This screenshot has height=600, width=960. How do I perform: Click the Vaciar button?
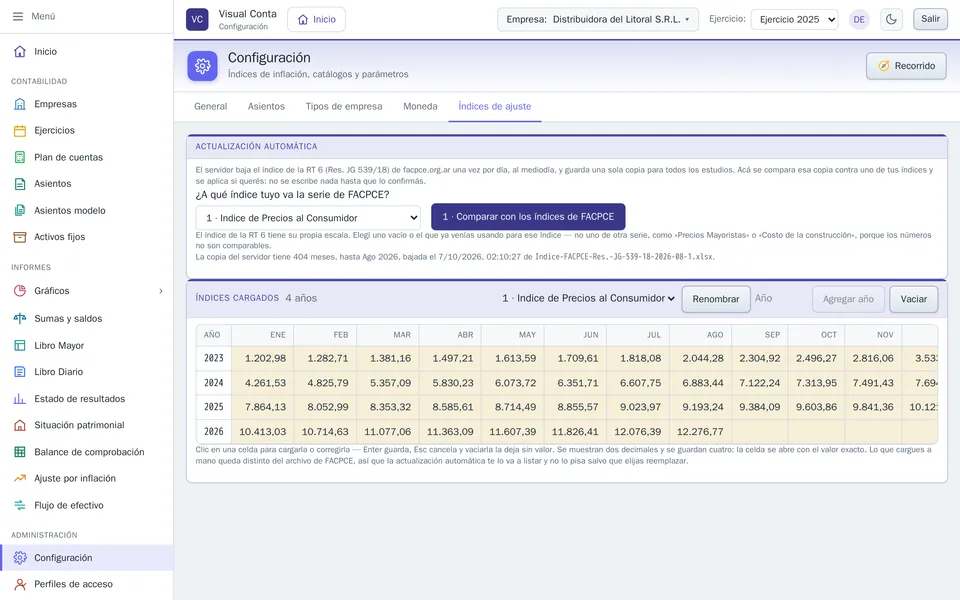point(913,299)
